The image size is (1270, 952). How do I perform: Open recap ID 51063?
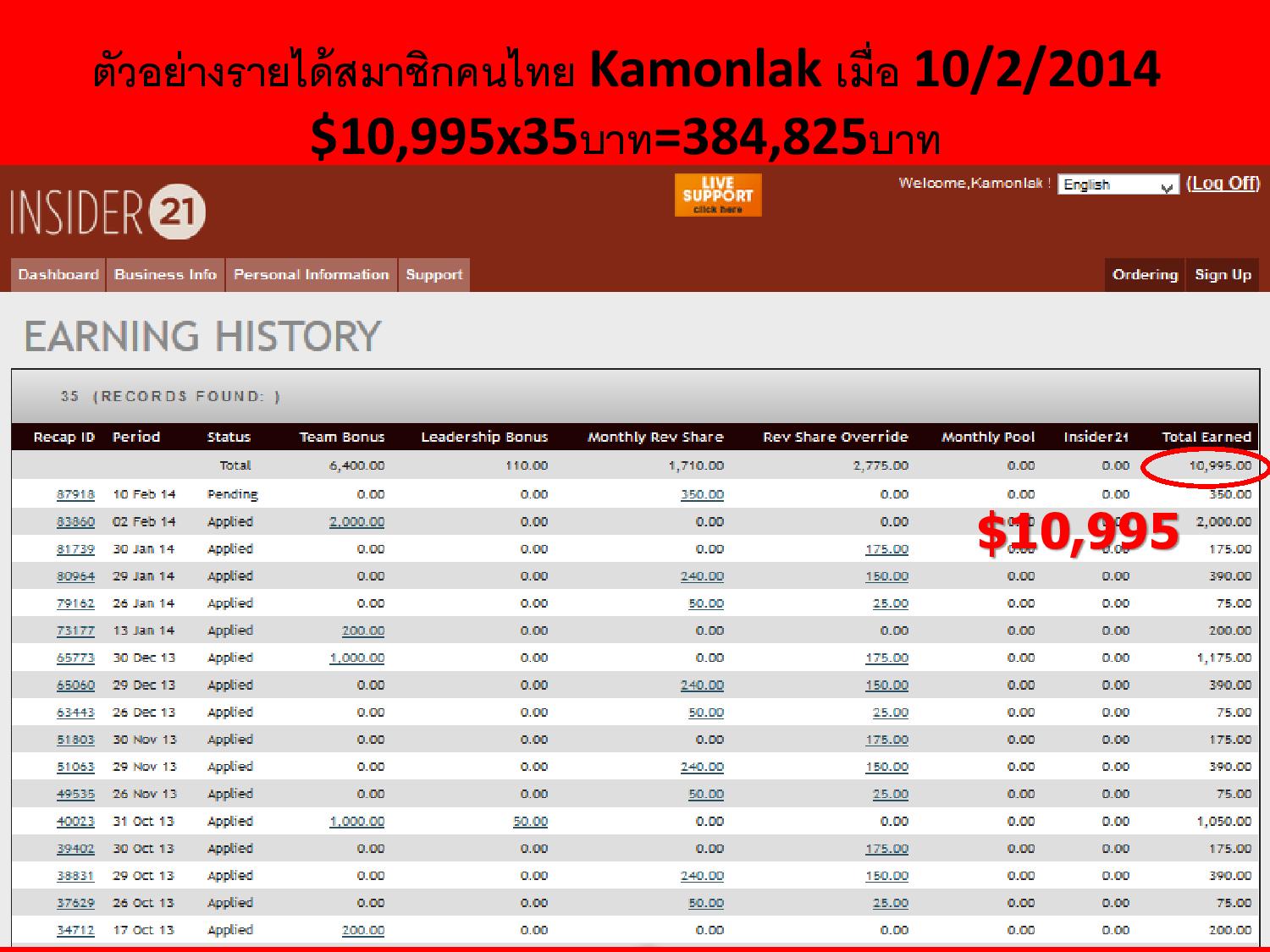click(x=75, y=767)
